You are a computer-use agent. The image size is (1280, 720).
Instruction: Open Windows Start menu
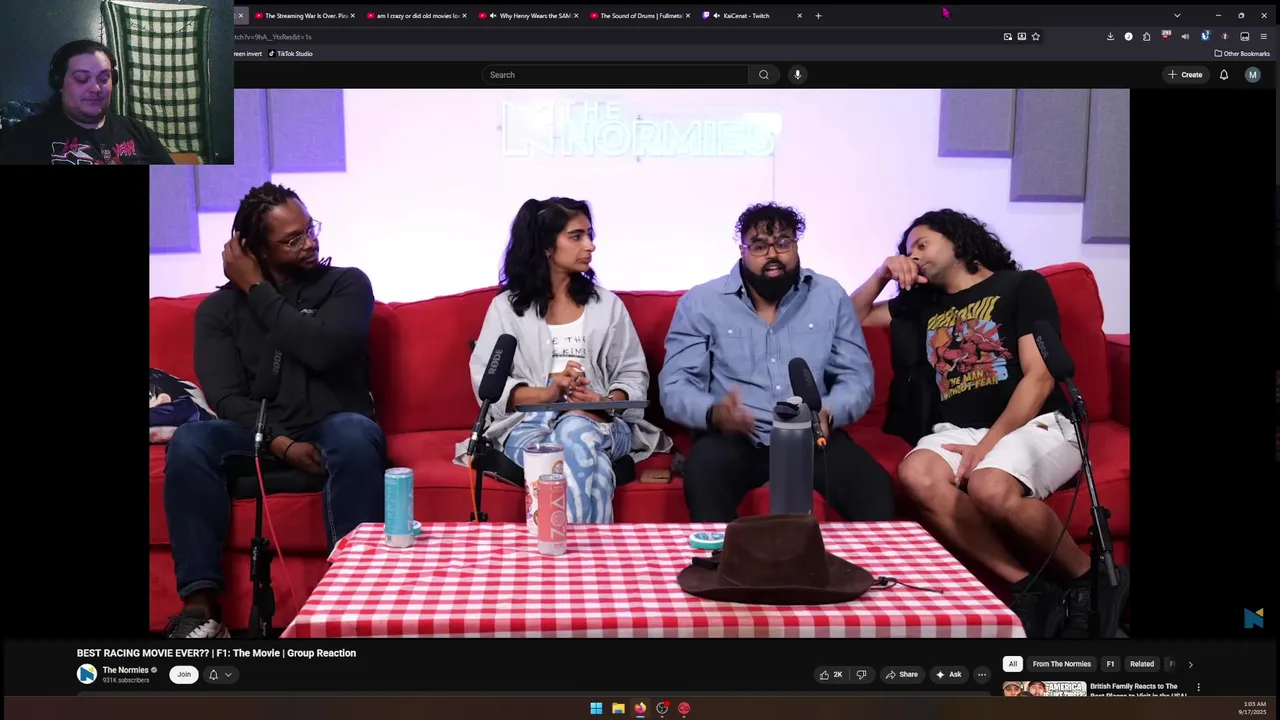[596, 708]
